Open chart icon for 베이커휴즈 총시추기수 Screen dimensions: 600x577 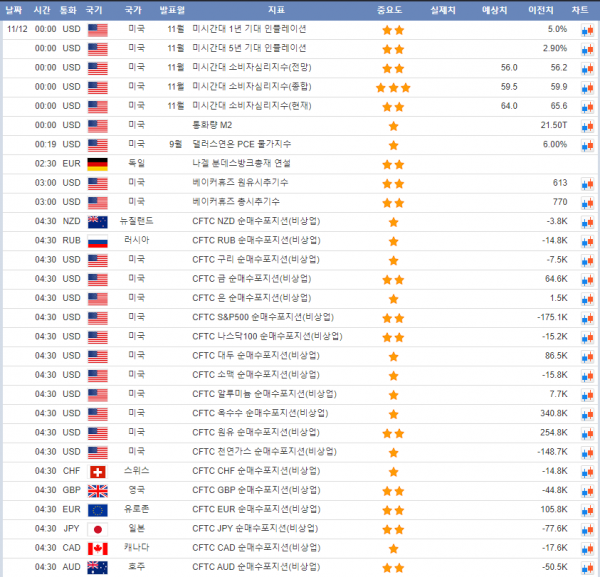pyautogui.click(x=587, y=203)
